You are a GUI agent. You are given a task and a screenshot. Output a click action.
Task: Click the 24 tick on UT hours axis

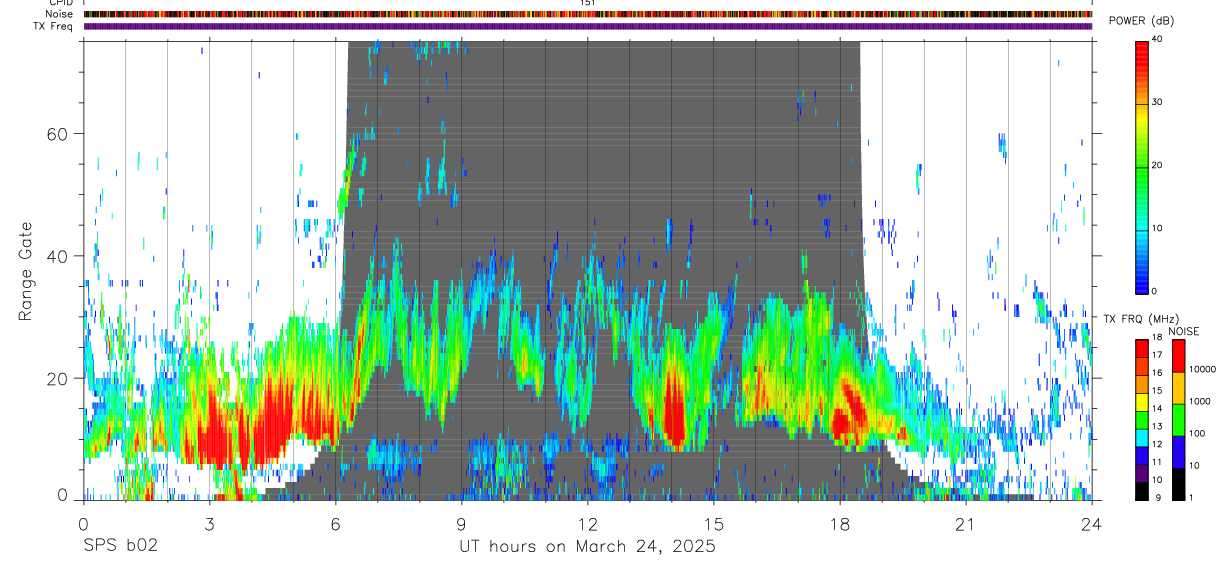(1091, 523)
